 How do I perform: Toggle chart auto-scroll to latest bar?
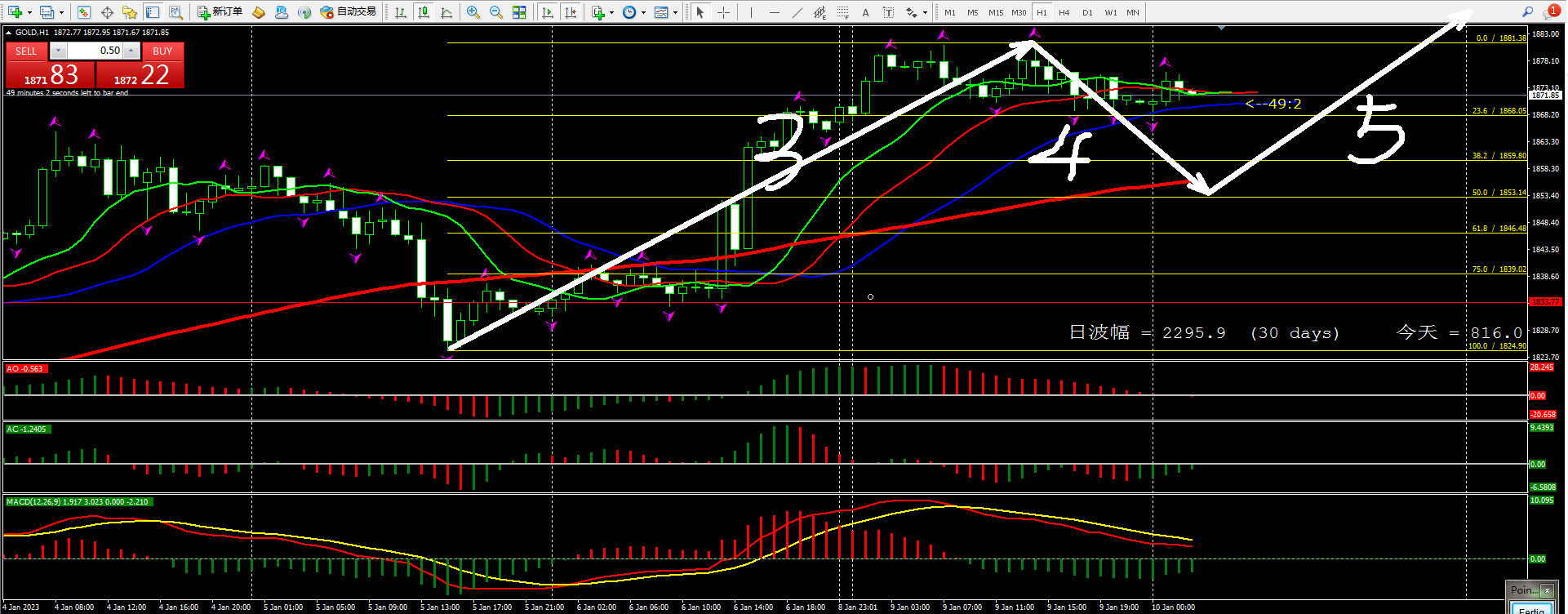548,12
